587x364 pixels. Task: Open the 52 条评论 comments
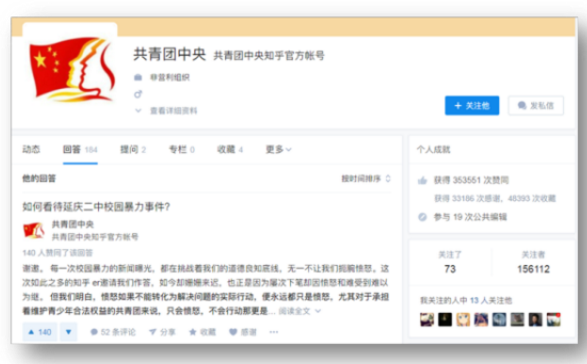(113, 332)
